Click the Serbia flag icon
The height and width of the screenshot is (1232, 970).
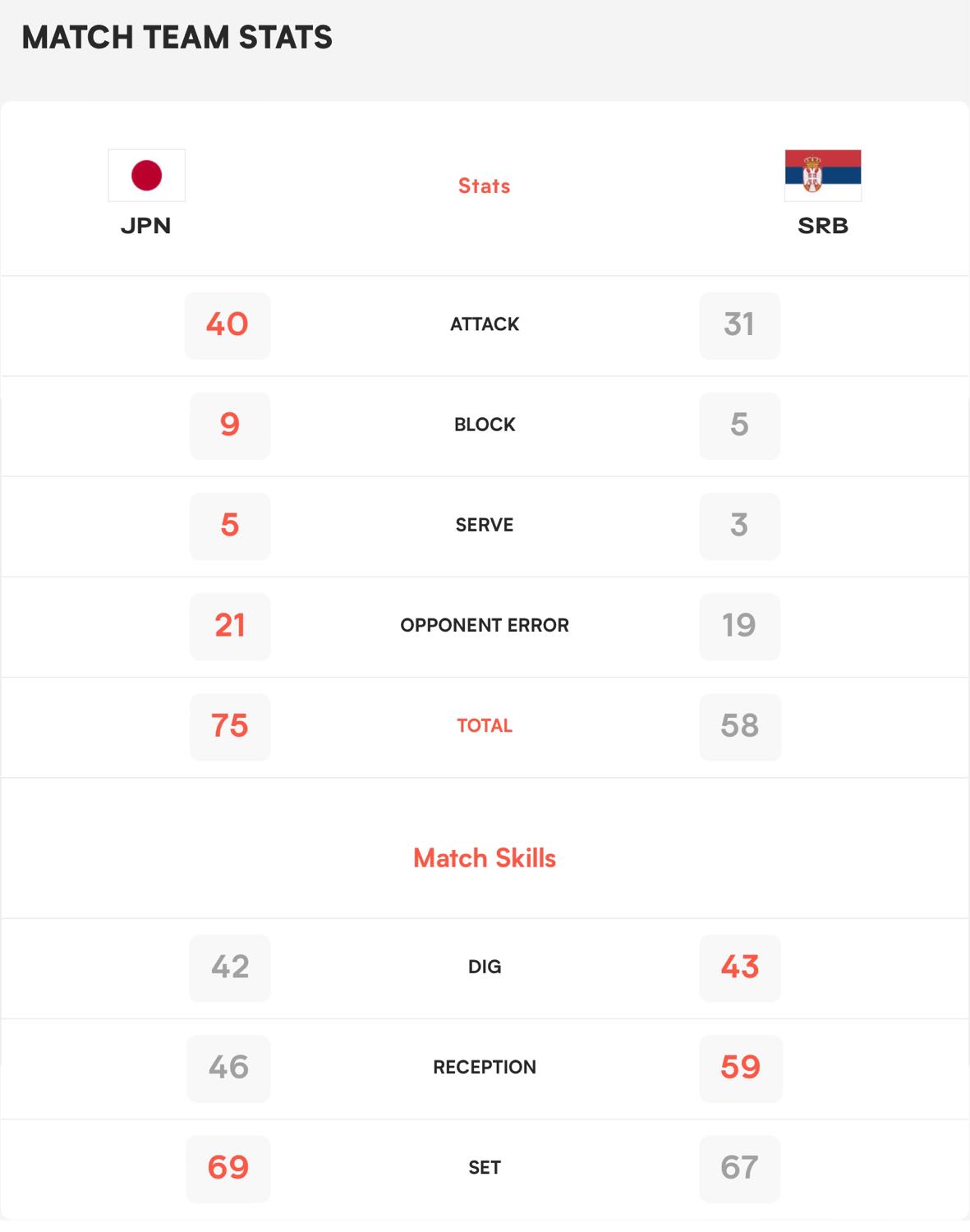(823, 175)
